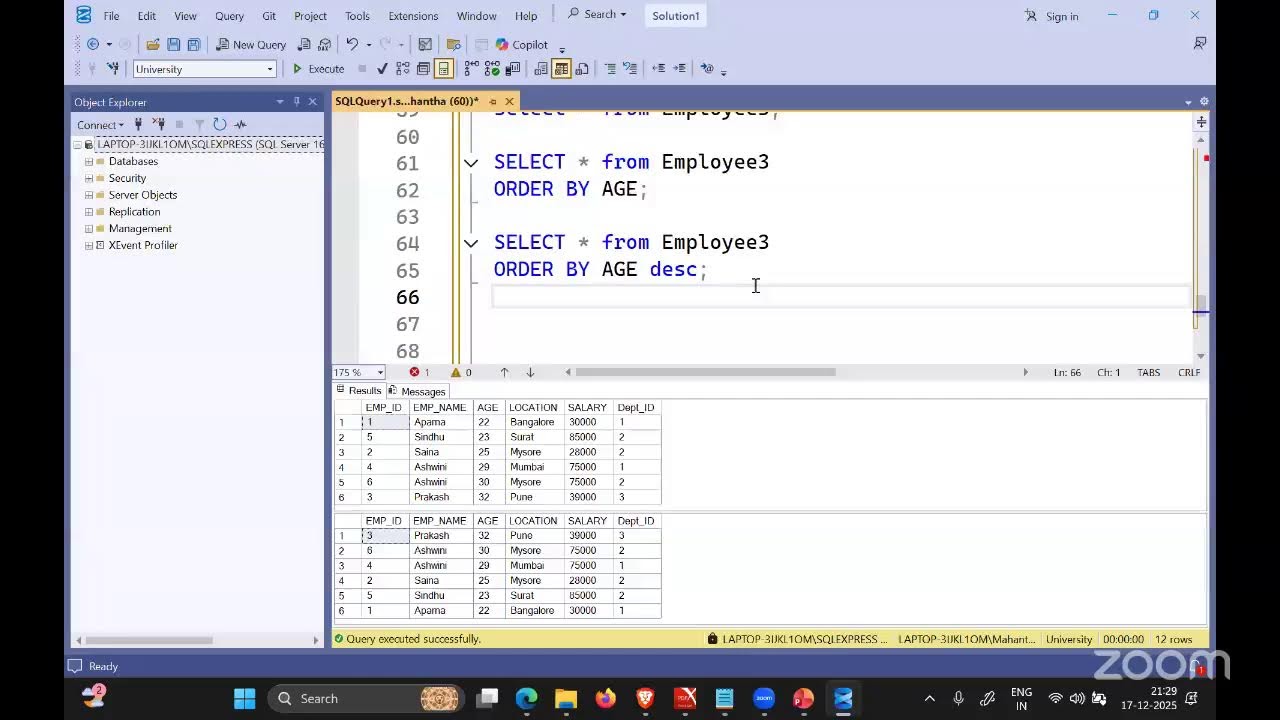The width and height of the screenshot is (1280, 720).
Task: Collapse the SELECT block at line 61
Action: click(x=470, y=162)
